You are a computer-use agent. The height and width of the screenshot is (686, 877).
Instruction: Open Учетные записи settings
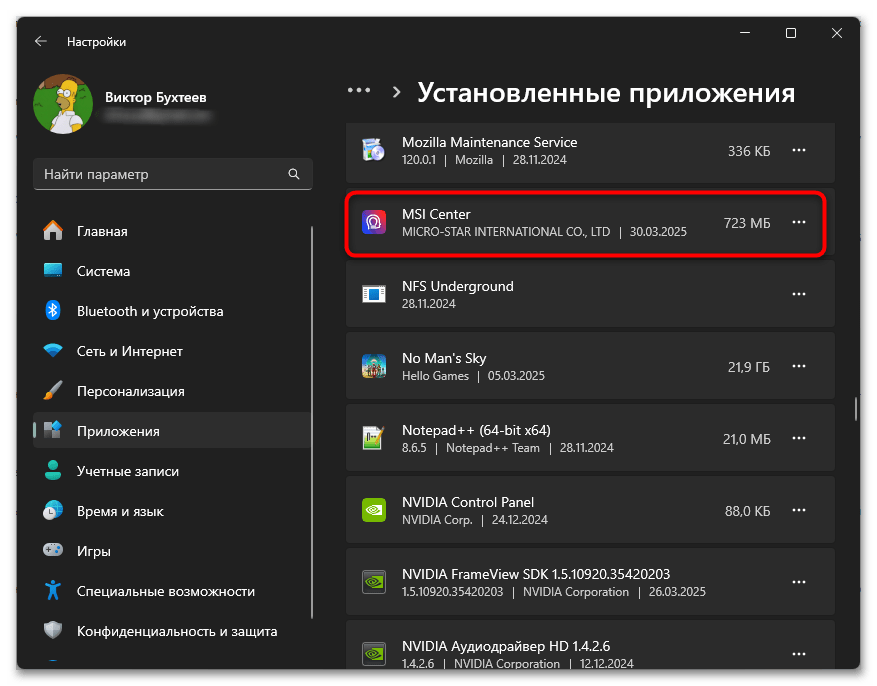[x=172, y=471]
